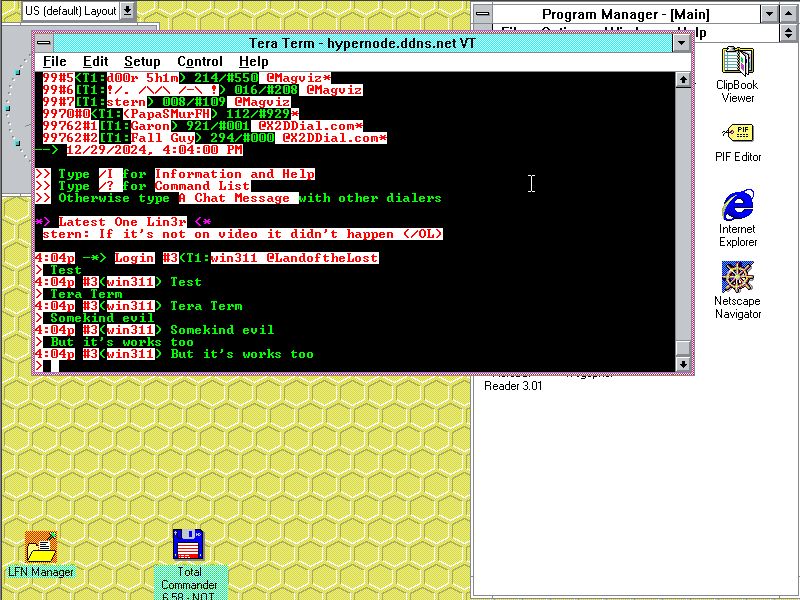Viewport: 800px width, 600px height.
Task: Open the File menu in Tera Term
Action: (55, 62)
